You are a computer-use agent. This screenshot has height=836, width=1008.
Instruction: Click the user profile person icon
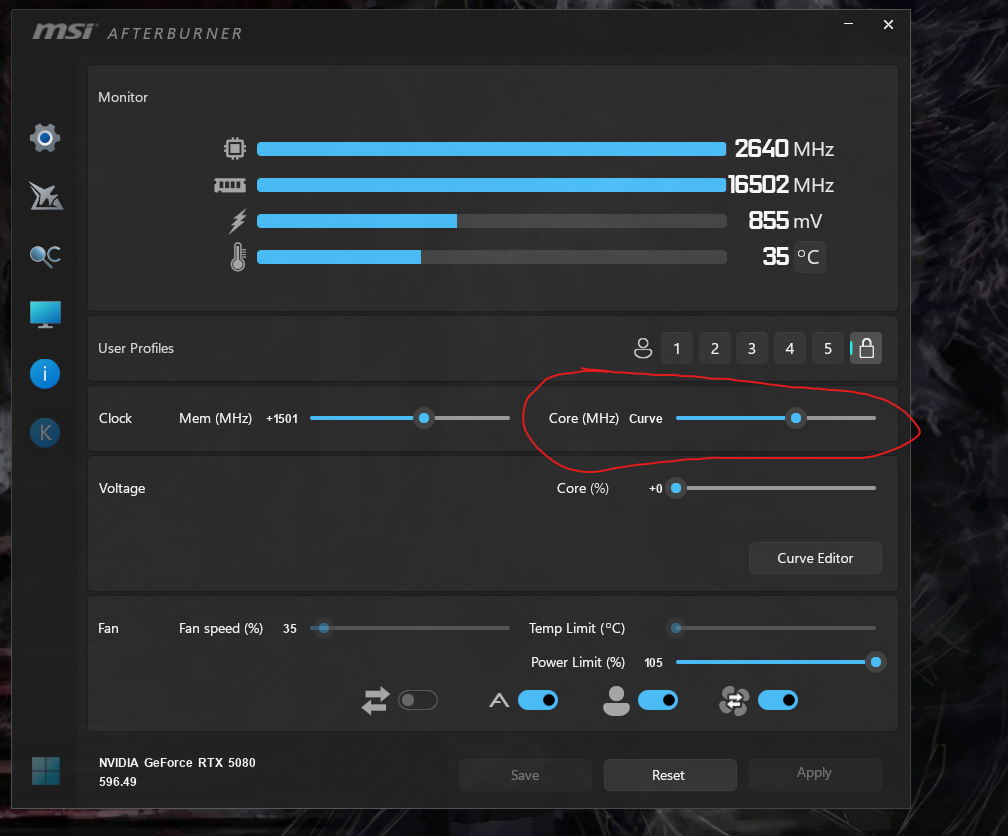coord(642,348)
